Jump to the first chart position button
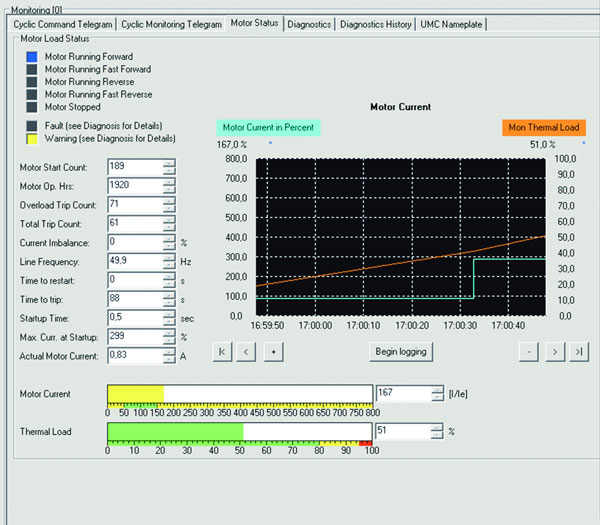Viewport: 600px width, 525px height. pos(222,352)
